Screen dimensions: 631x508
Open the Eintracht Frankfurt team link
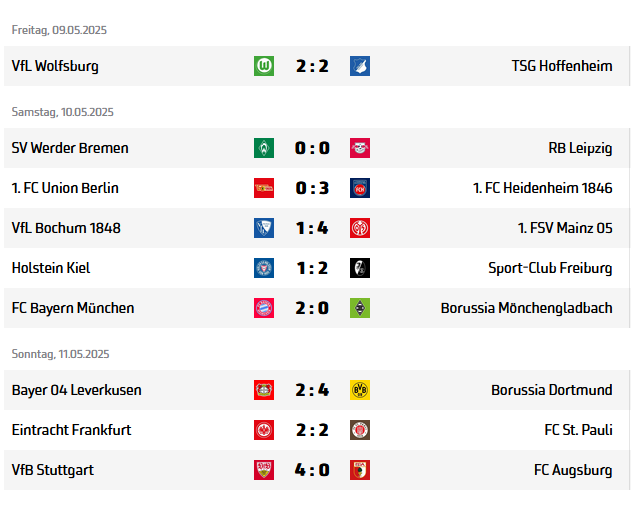pos(71,430)
